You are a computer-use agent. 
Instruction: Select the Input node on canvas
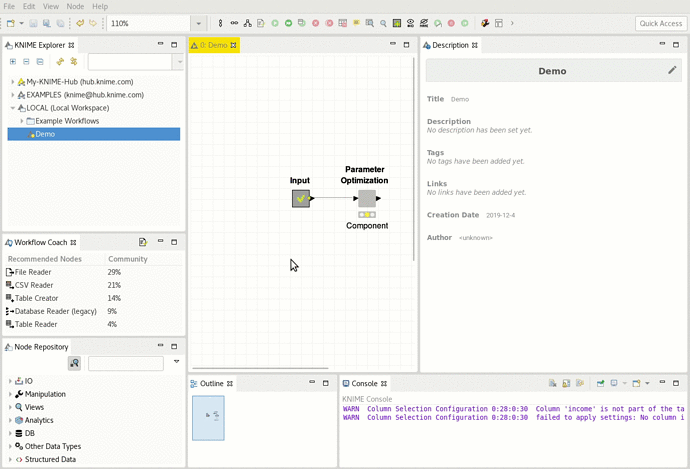[301, 198]
